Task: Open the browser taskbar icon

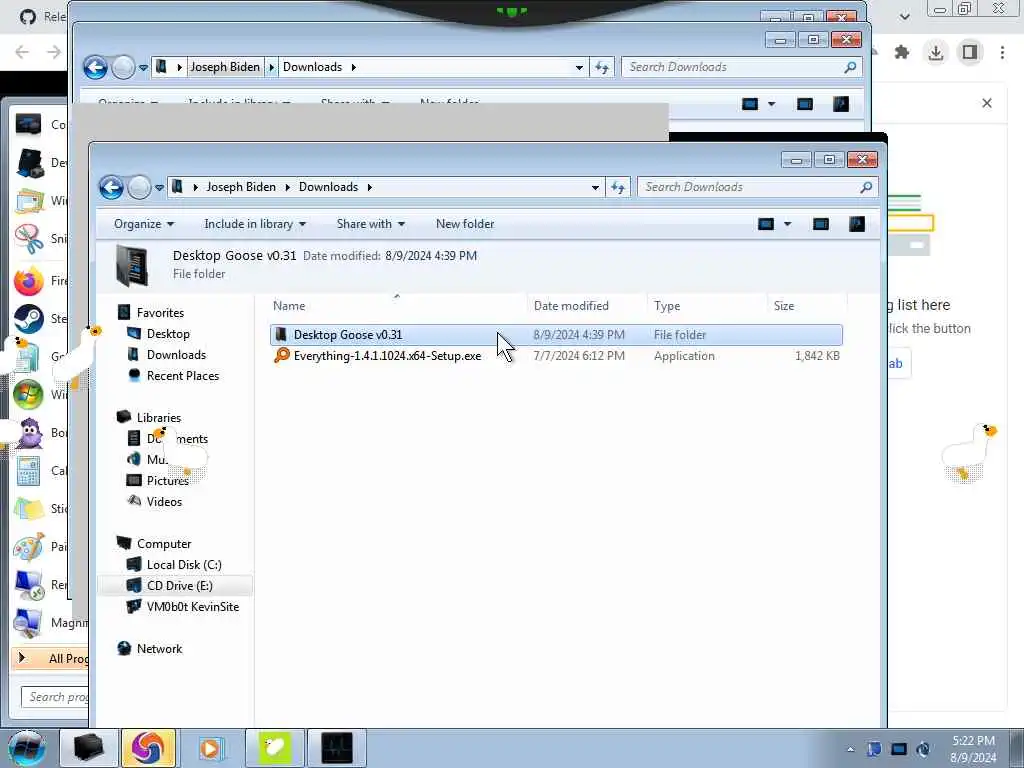Action: 148,748
